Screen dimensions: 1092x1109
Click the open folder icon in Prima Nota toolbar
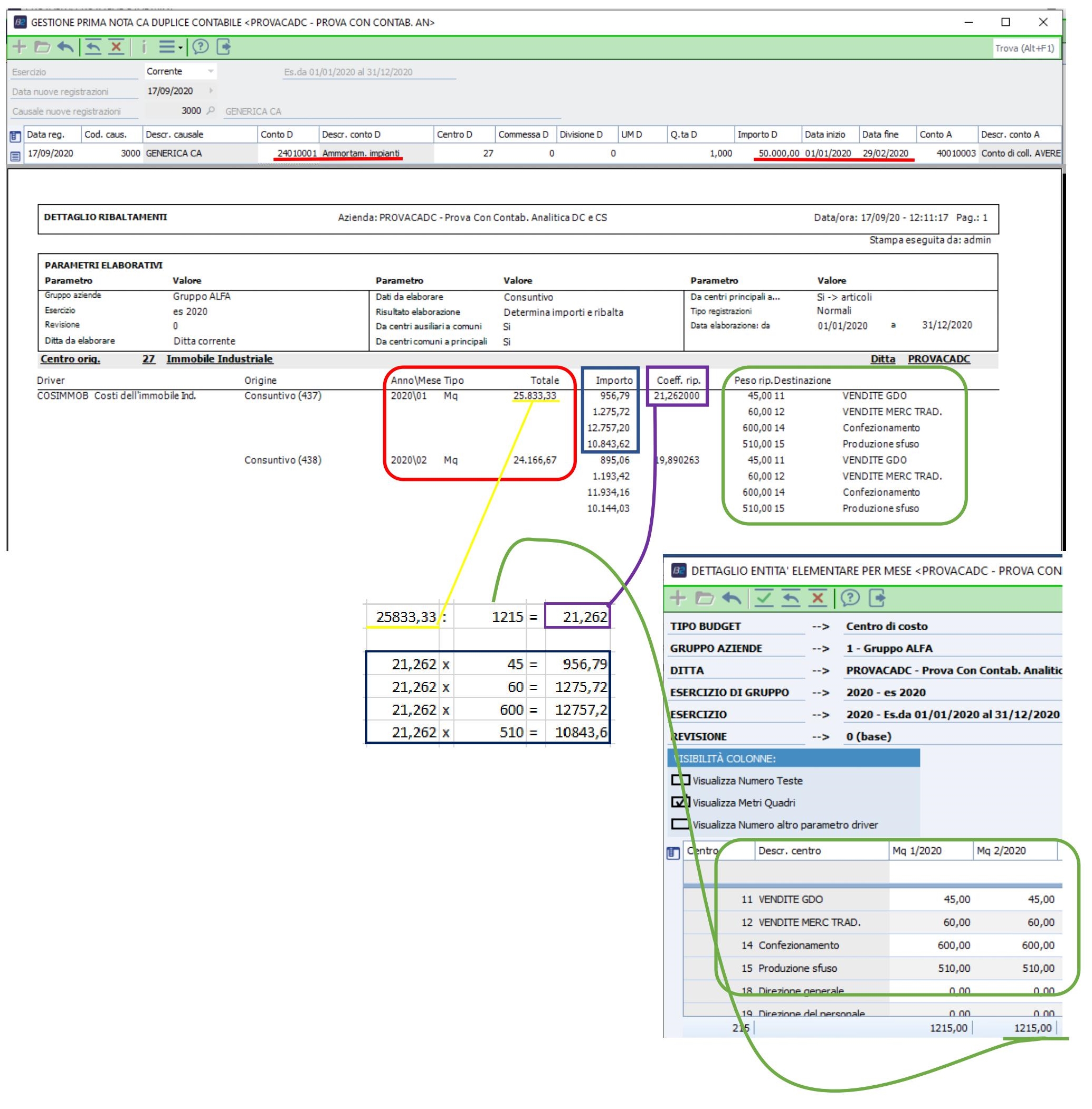click(x=42, y=47)
